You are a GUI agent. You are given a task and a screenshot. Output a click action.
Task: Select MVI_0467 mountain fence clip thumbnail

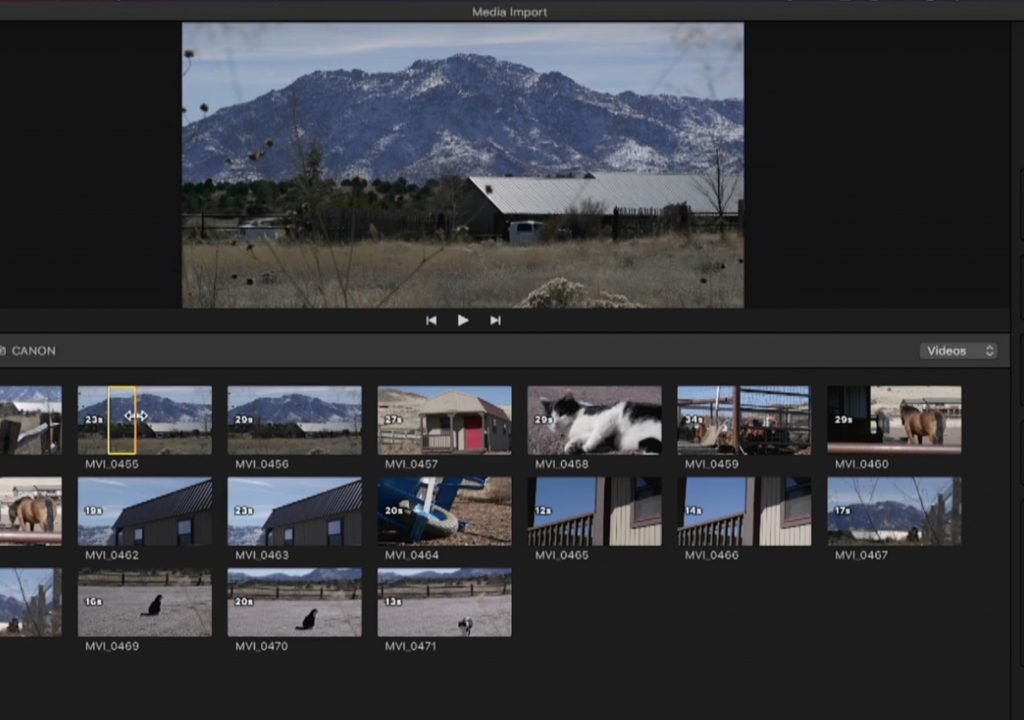[894, 511]
